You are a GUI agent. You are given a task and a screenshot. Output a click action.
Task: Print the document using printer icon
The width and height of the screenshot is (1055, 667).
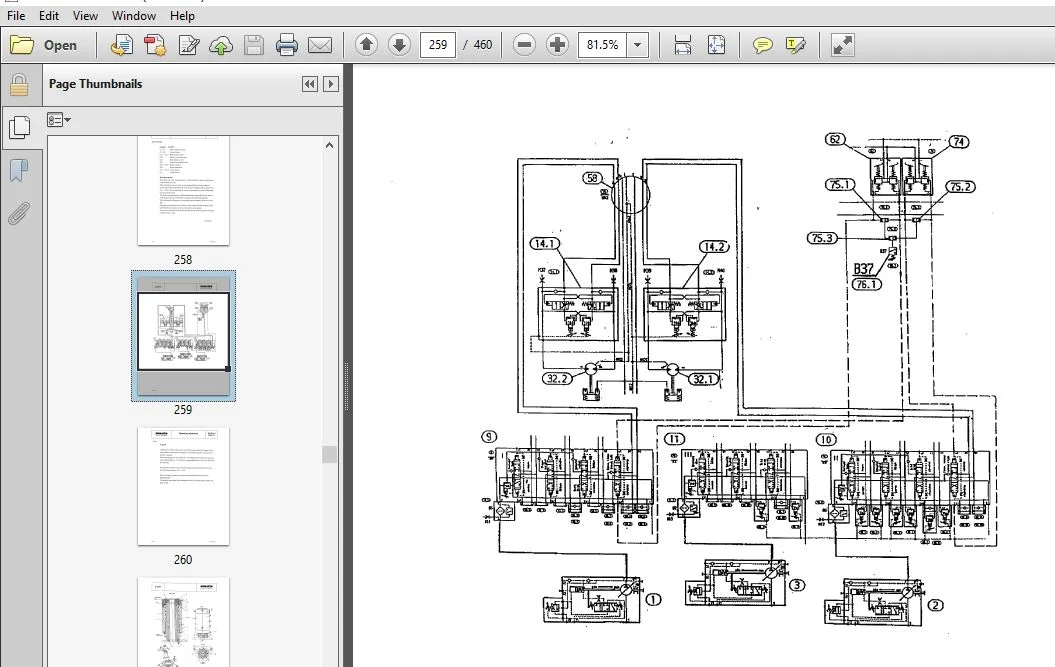[287, 45]
